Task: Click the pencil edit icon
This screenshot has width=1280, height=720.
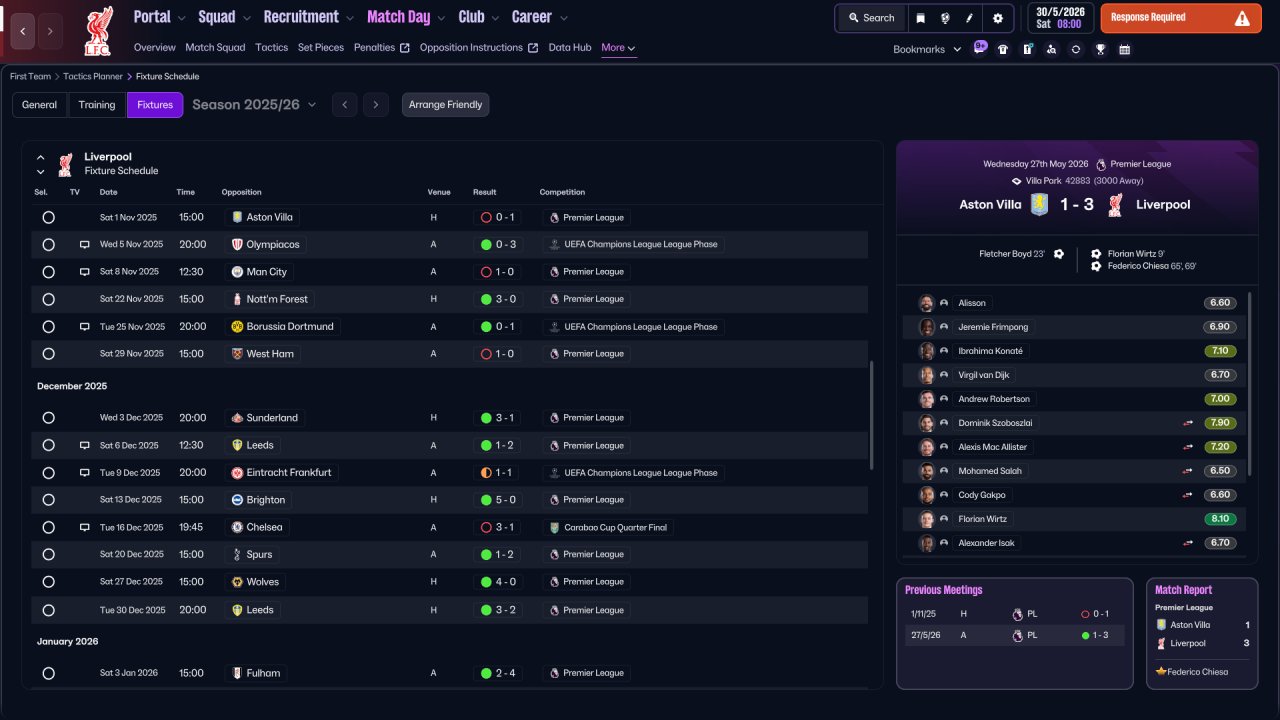Action: coord(969,18)
